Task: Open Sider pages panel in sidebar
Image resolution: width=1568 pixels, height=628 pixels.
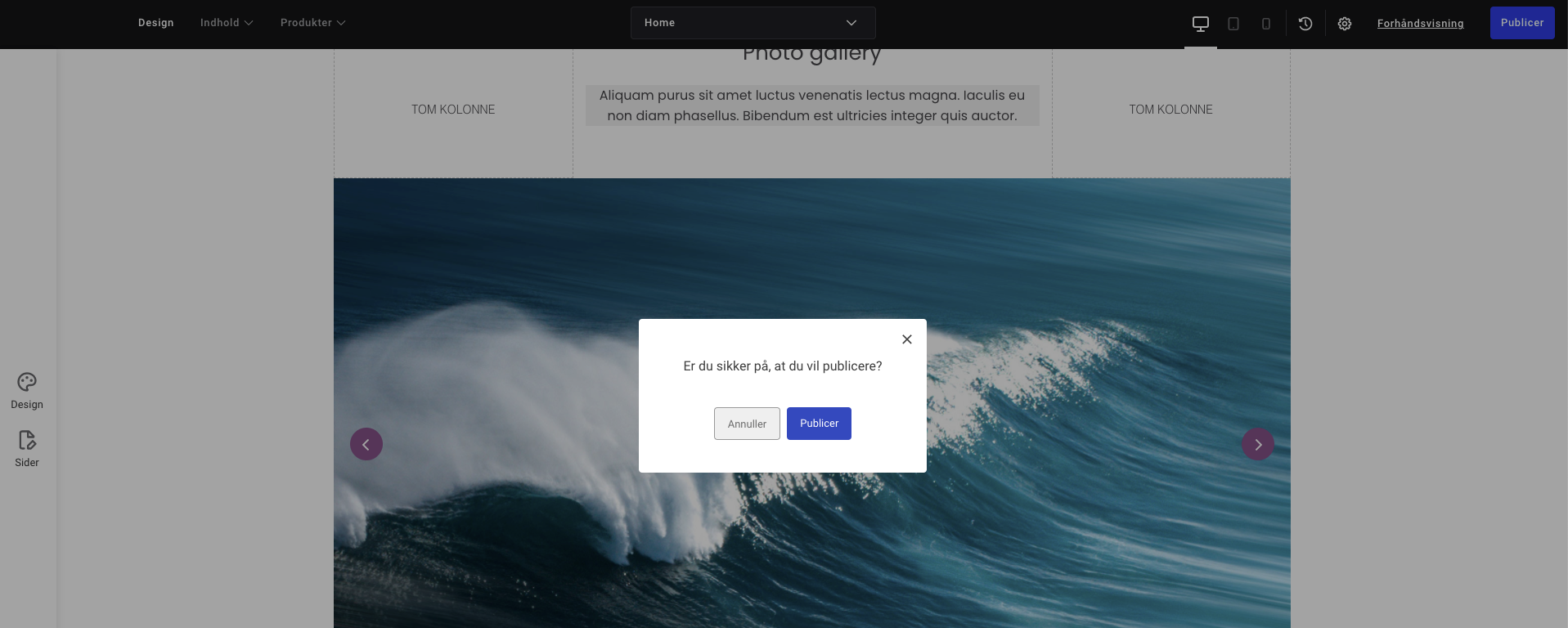Action: 27,448
